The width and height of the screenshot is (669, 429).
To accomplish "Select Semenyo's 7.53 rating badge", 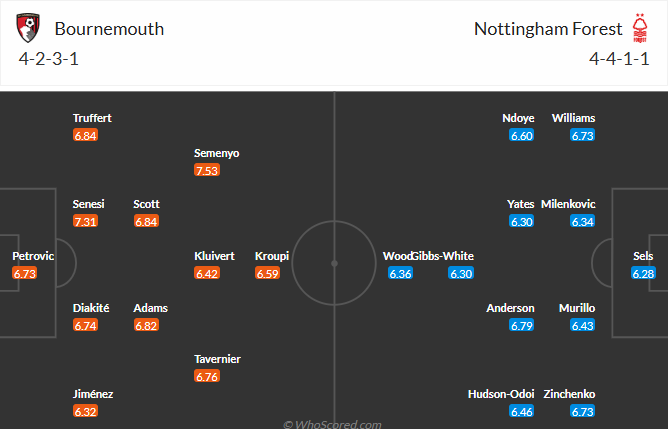I will pos(207,170).
